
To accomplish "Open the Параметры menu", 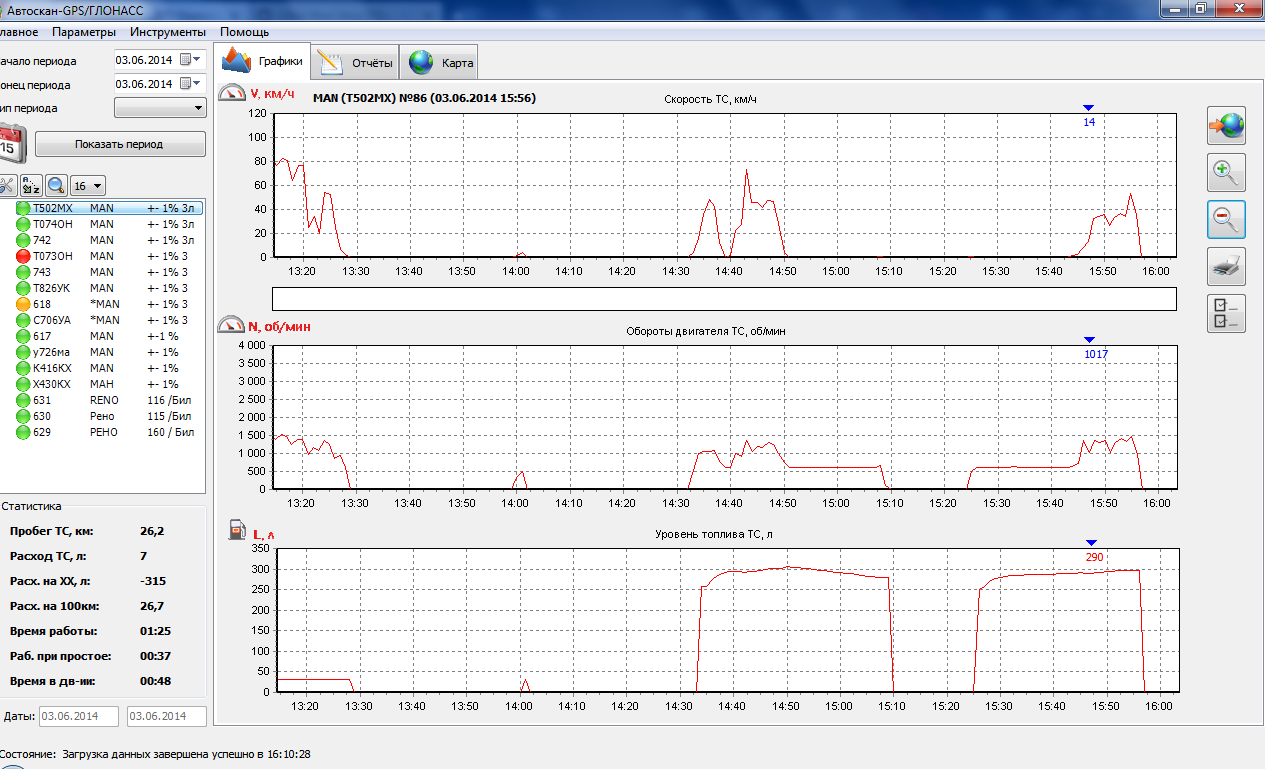I will tap(84, 32).
